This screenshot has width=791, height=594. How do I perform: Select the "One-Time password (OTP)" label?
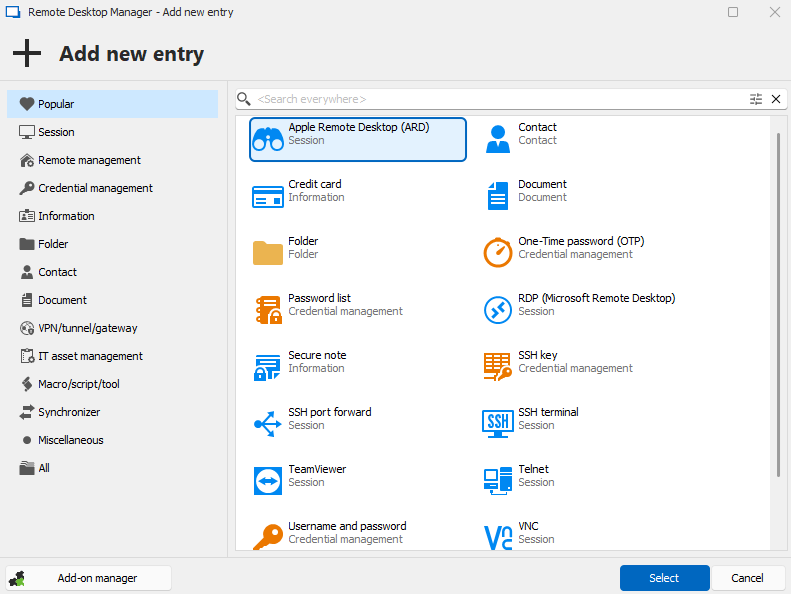tap(581, 241)
